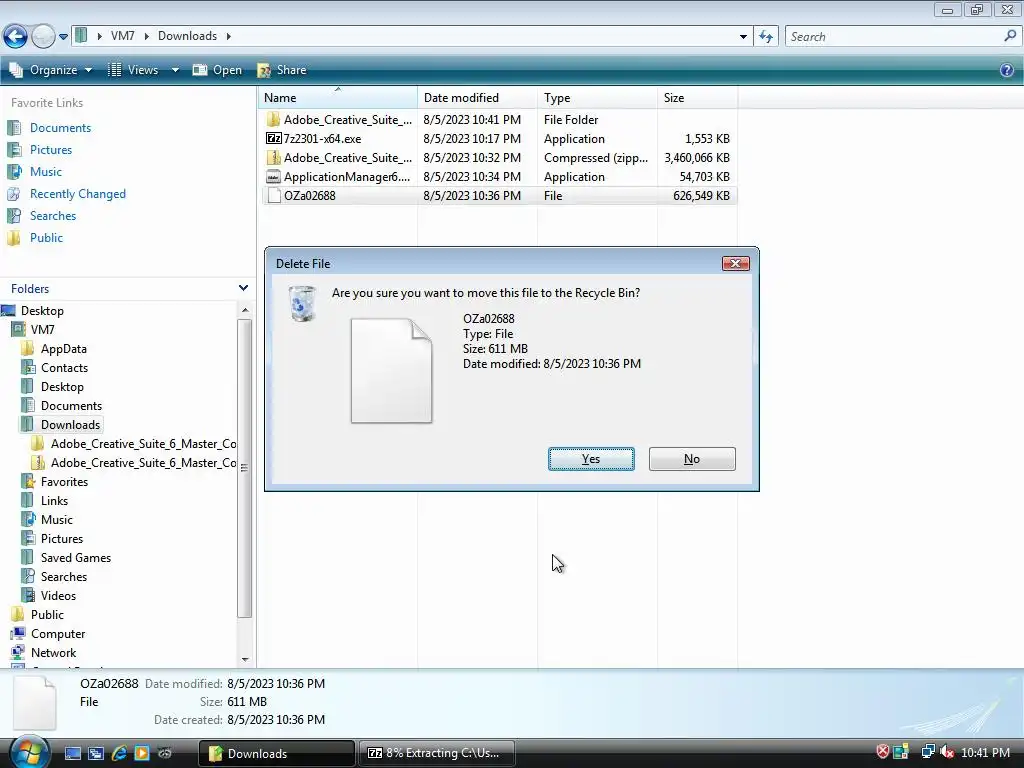Open Explorer help question mark icon

[x=1007, y=70]
